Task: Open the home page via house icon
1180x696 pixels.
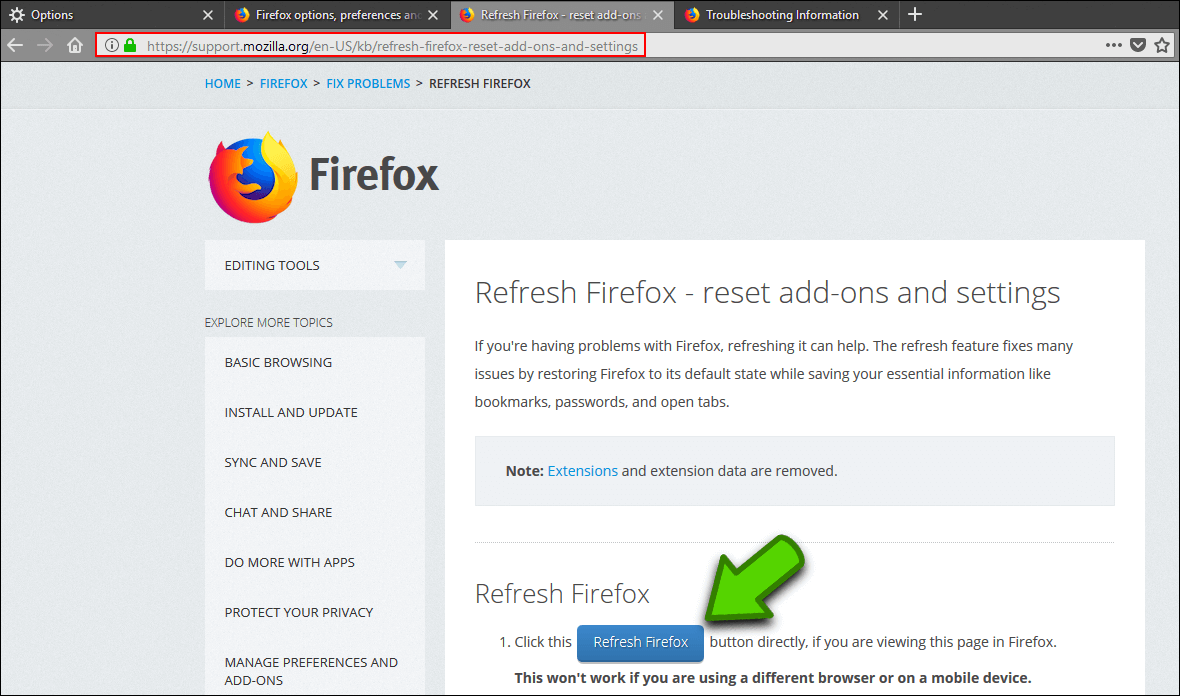Action: coord(75,45)
